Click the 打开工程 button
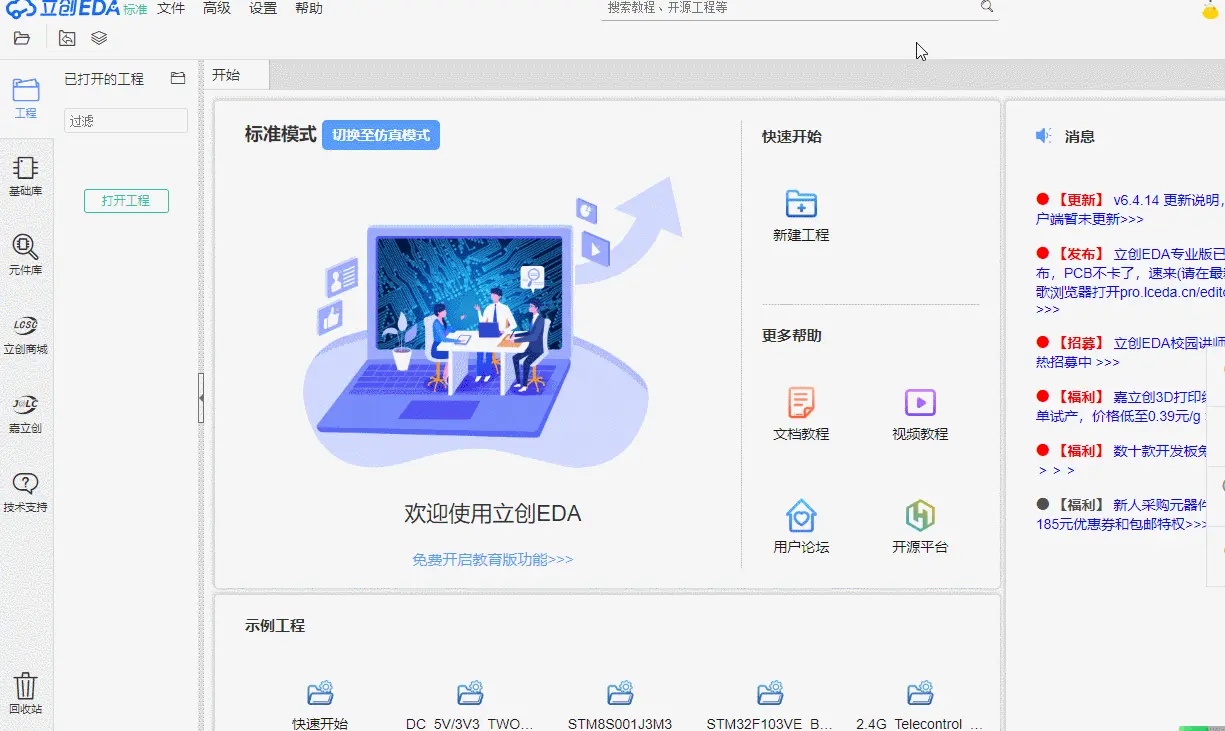Screen dimensions: 1225x731 point(126,200)
